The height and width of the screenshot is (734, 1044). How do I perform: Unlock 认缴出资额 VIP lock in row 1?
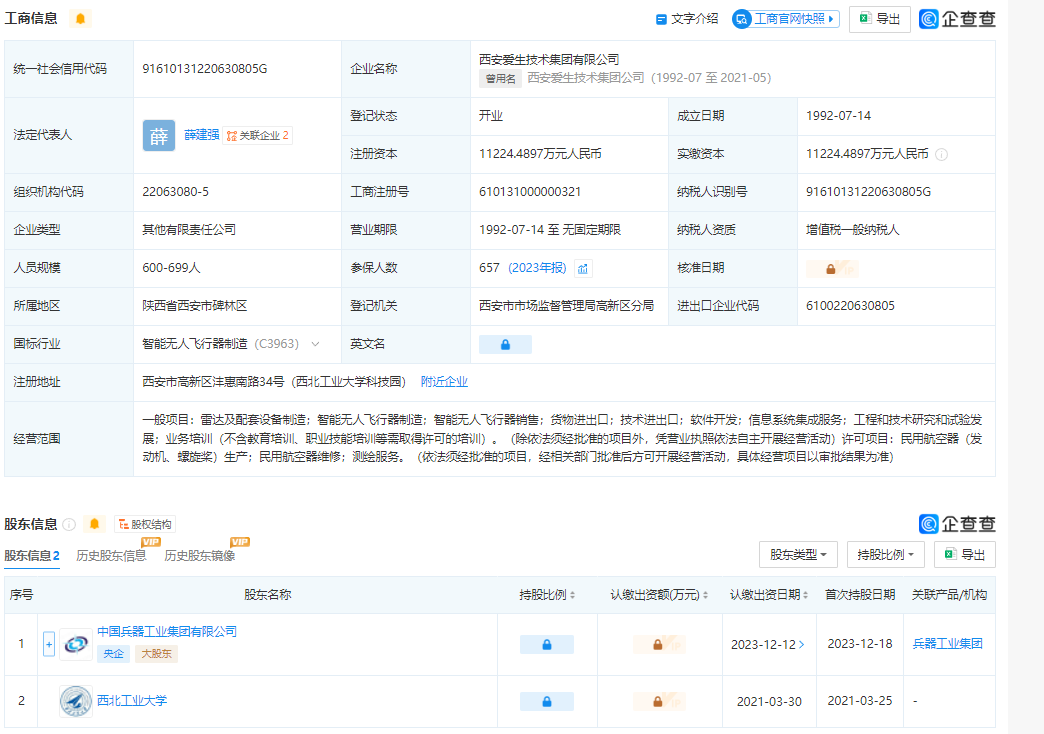659,645
